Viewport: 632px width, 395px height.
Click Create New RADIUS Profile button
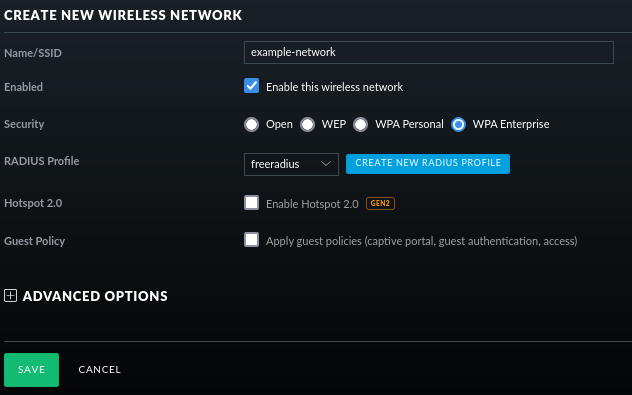click(428, 164)
